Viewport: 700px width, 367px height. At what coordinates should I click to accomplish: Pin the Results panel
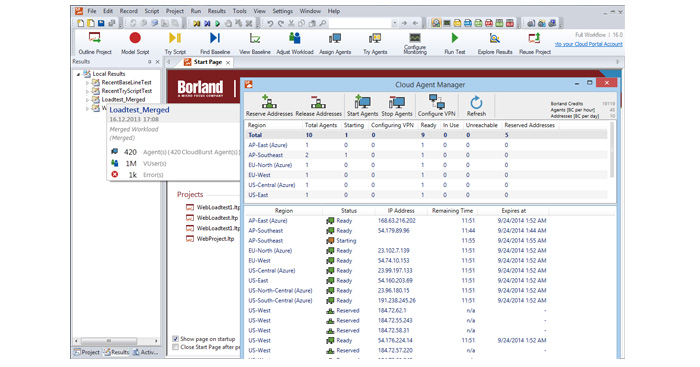point(150,62)
